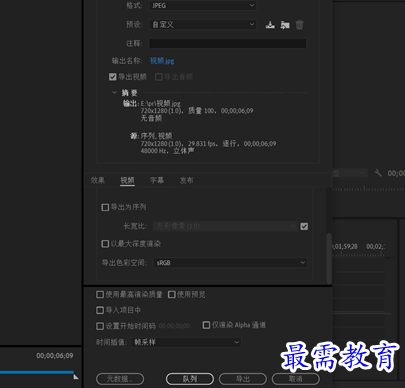Image resolution: width=405 pixels, height=388 pixels.
Task: Click the 队列 button
Action: (190, 379)
